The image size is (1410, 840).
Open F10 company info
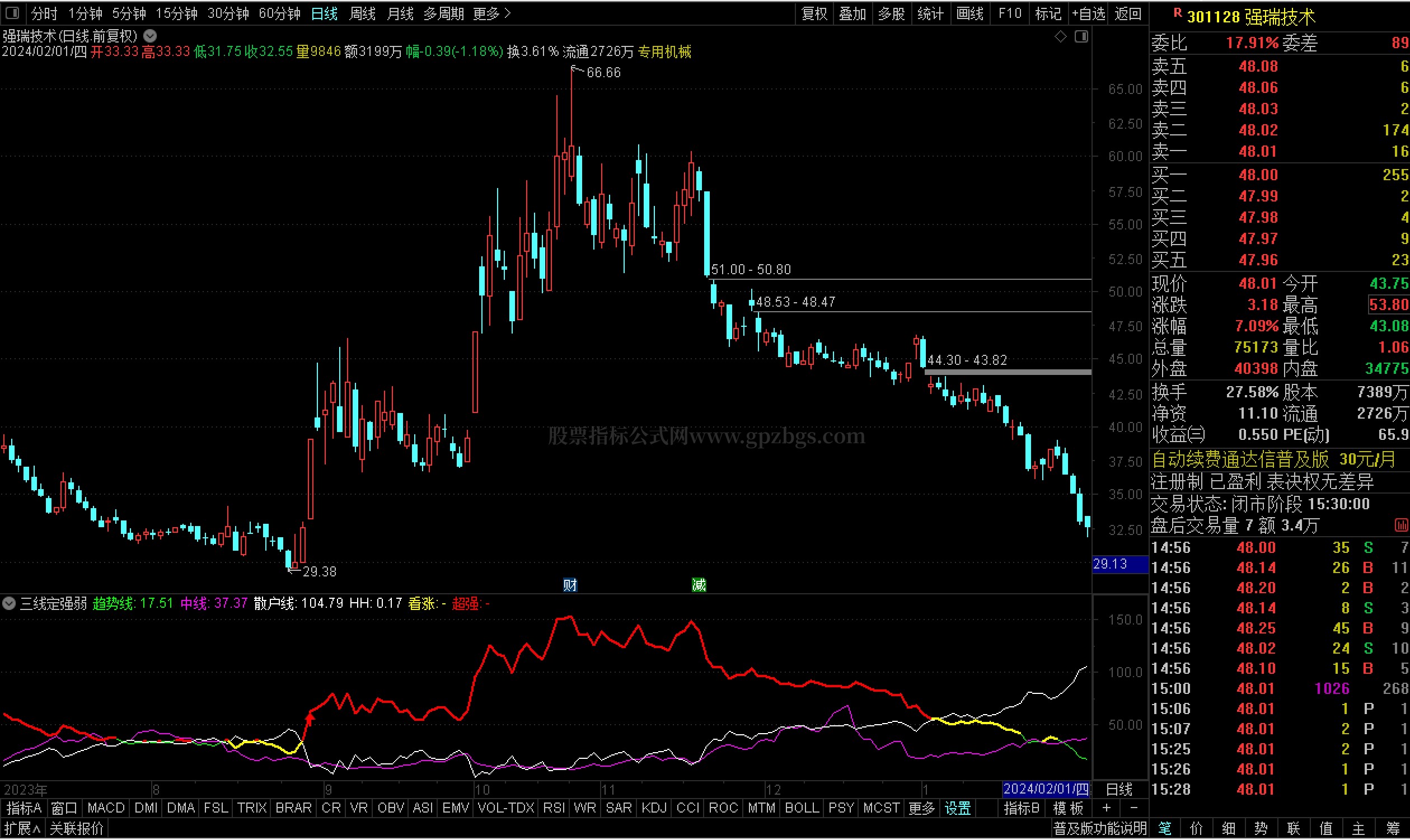[1010, 13]
